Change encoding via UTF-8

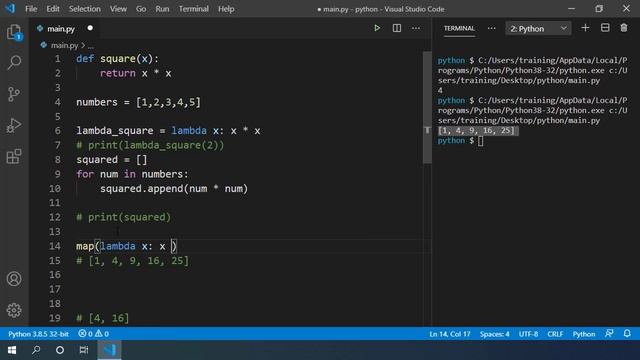528,334
